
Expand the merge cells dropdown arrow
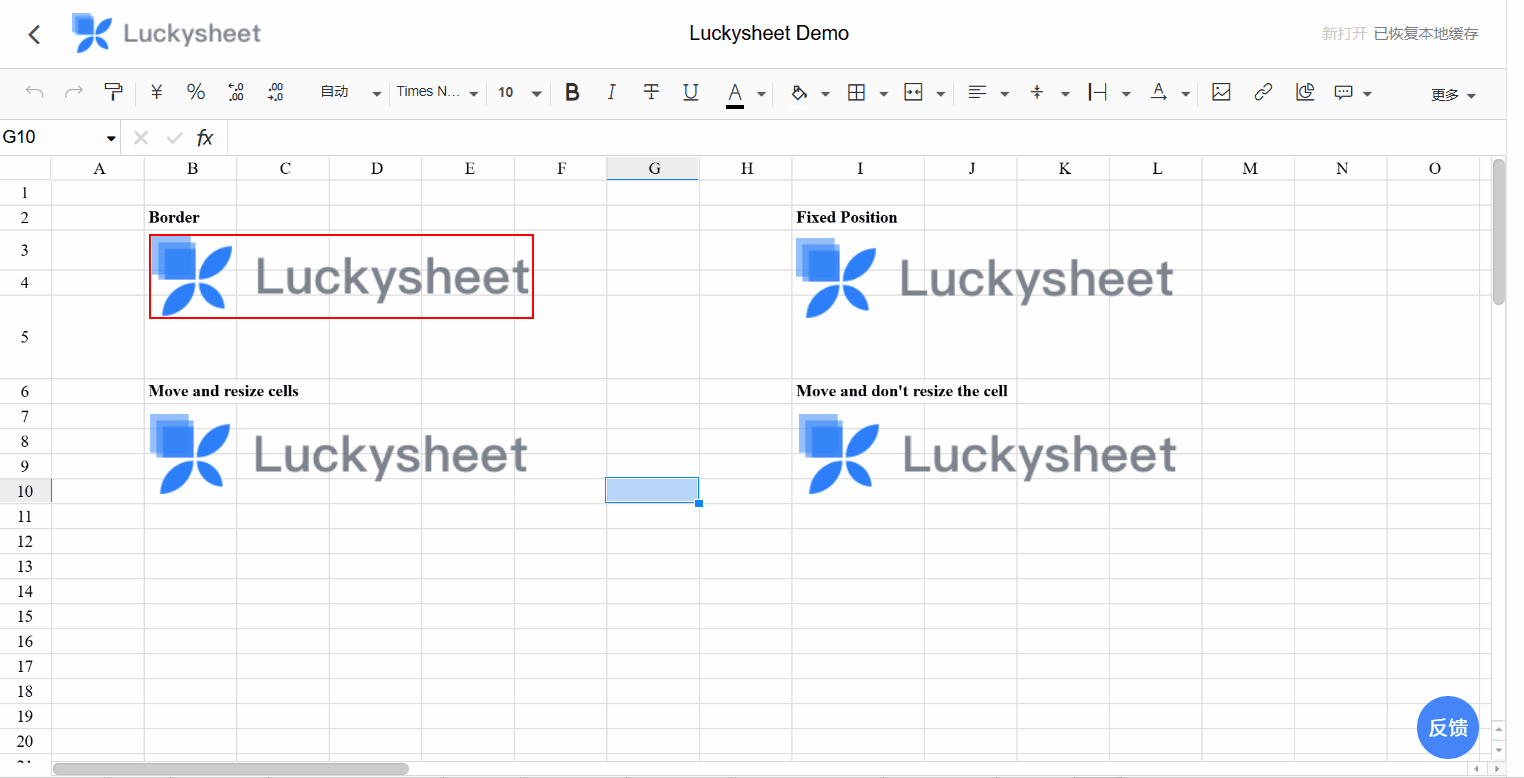point(940,94)
